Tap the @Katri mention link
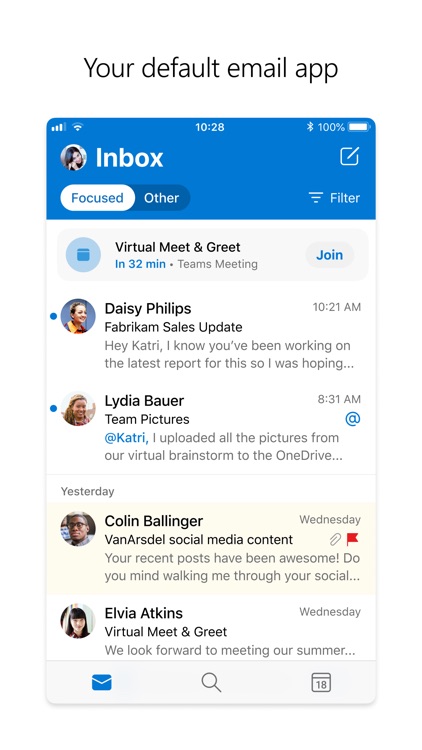This screenshot has width=422, height=750. (x=126, y=438)
